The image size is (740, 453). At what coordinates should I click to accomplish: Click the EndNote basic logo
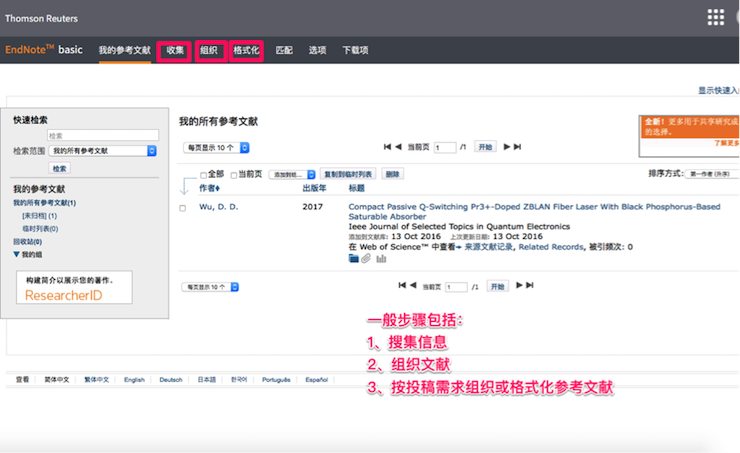pos(44,50)
